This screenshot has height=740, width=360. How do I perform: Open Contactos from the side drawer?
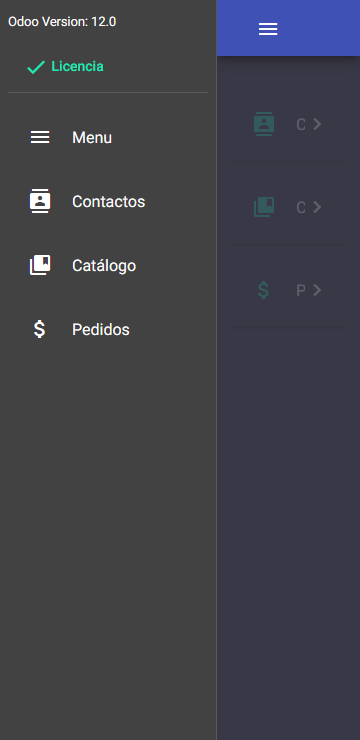tap(108, 202)
